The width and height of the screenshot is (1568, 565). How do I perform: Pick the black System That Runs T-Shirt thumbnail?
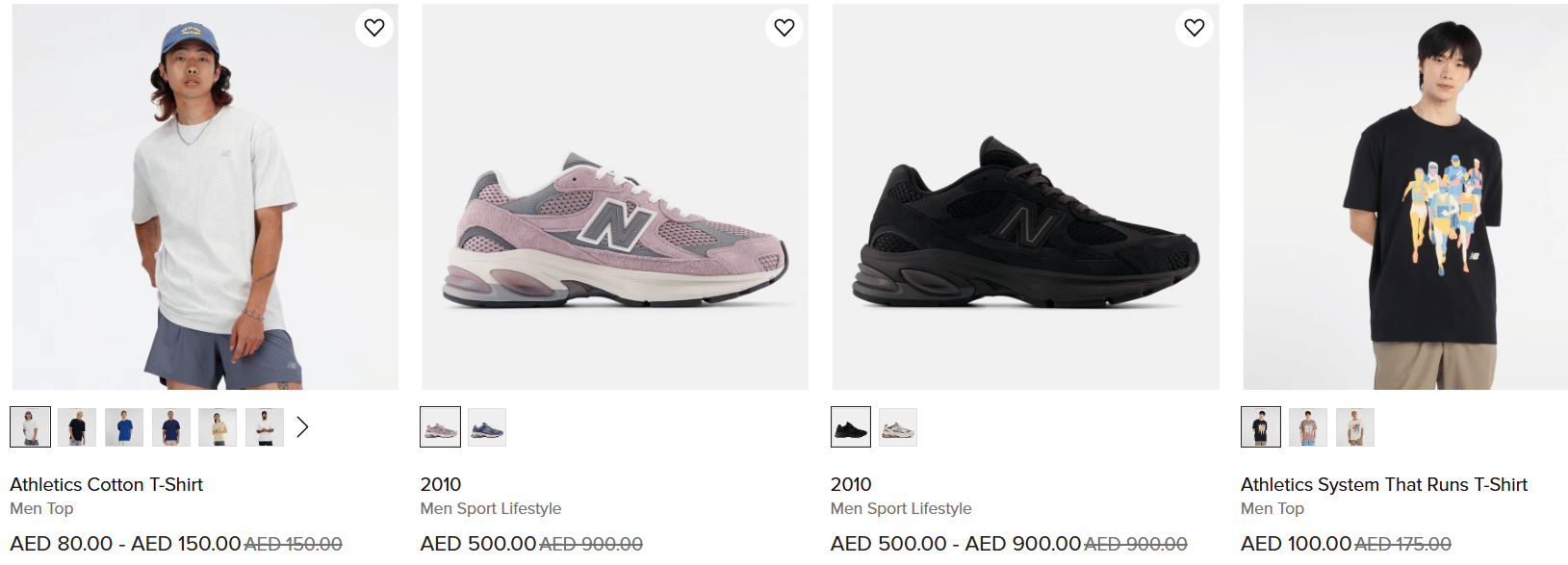pyautogui.click(x=1261, y=427)
